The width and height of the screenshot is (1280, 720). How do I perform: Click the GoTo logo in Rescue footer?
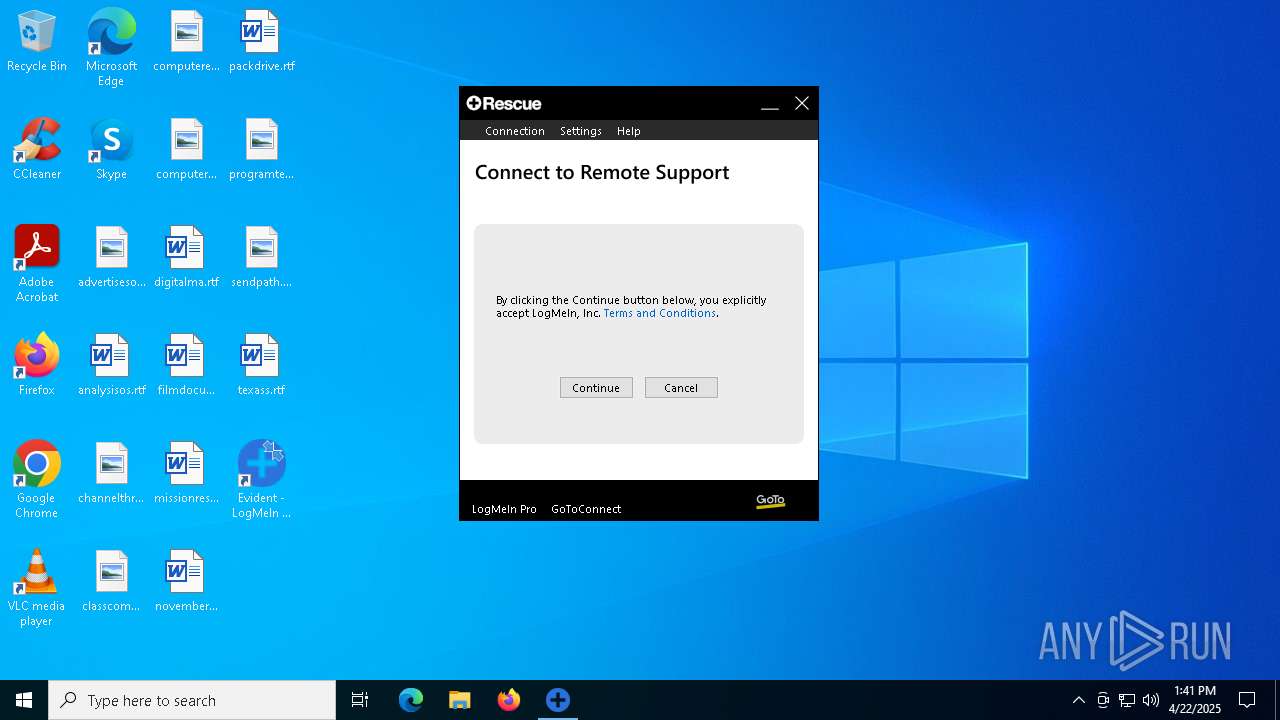tap(770, 501)
